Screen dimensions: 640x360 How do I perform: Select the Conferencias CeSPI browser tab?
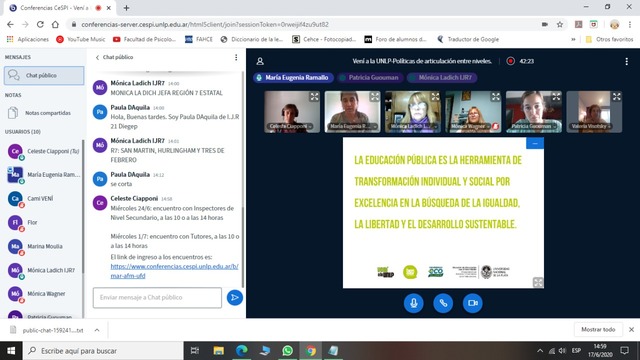click(60, 8)
